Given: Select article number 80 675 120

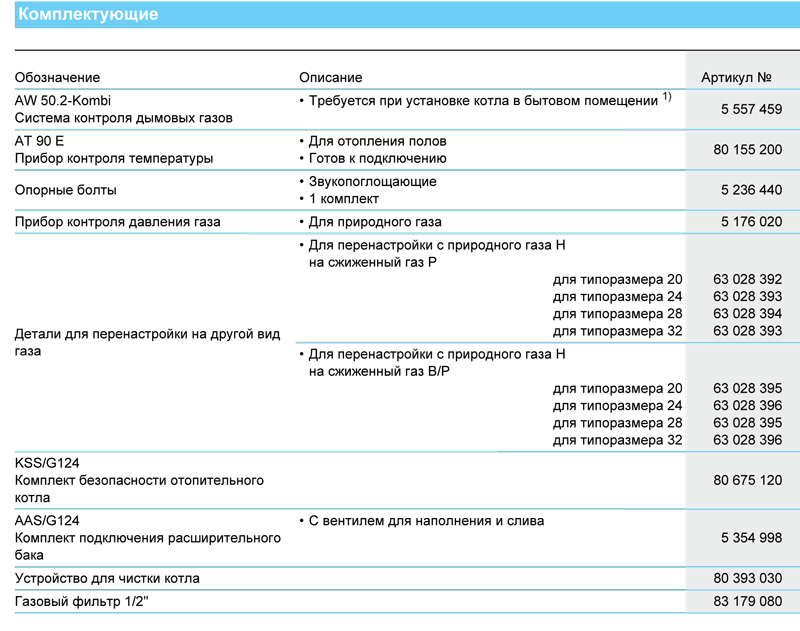Looking at the screenshot, I should point(747,481).
